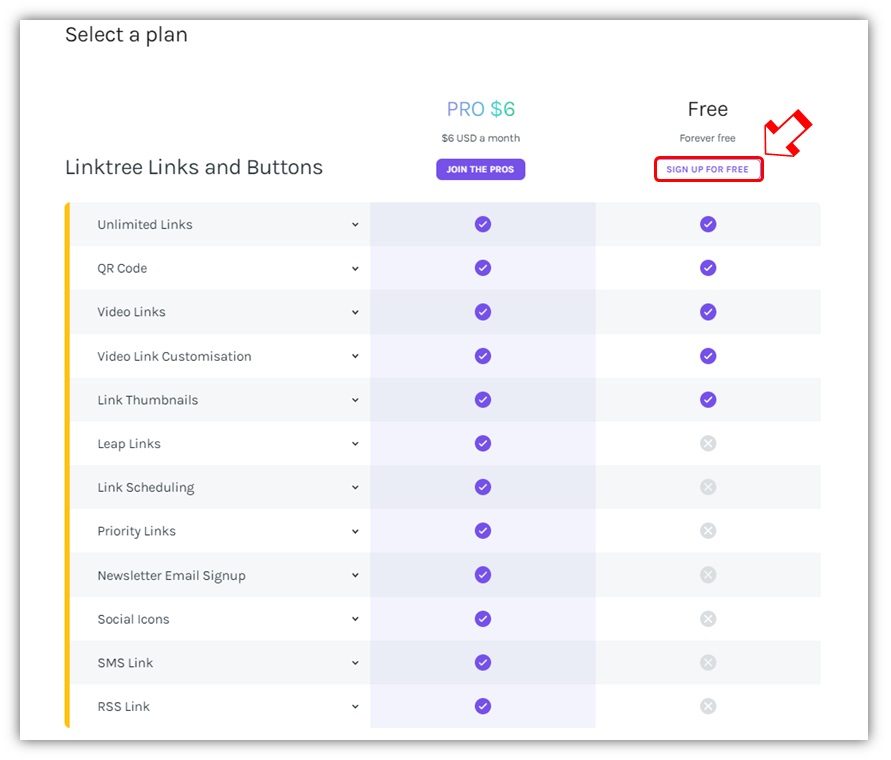The image size is (891, 760).
Task: Click Free unavailable X for Social Icons
Action: [x=708, y=618]
